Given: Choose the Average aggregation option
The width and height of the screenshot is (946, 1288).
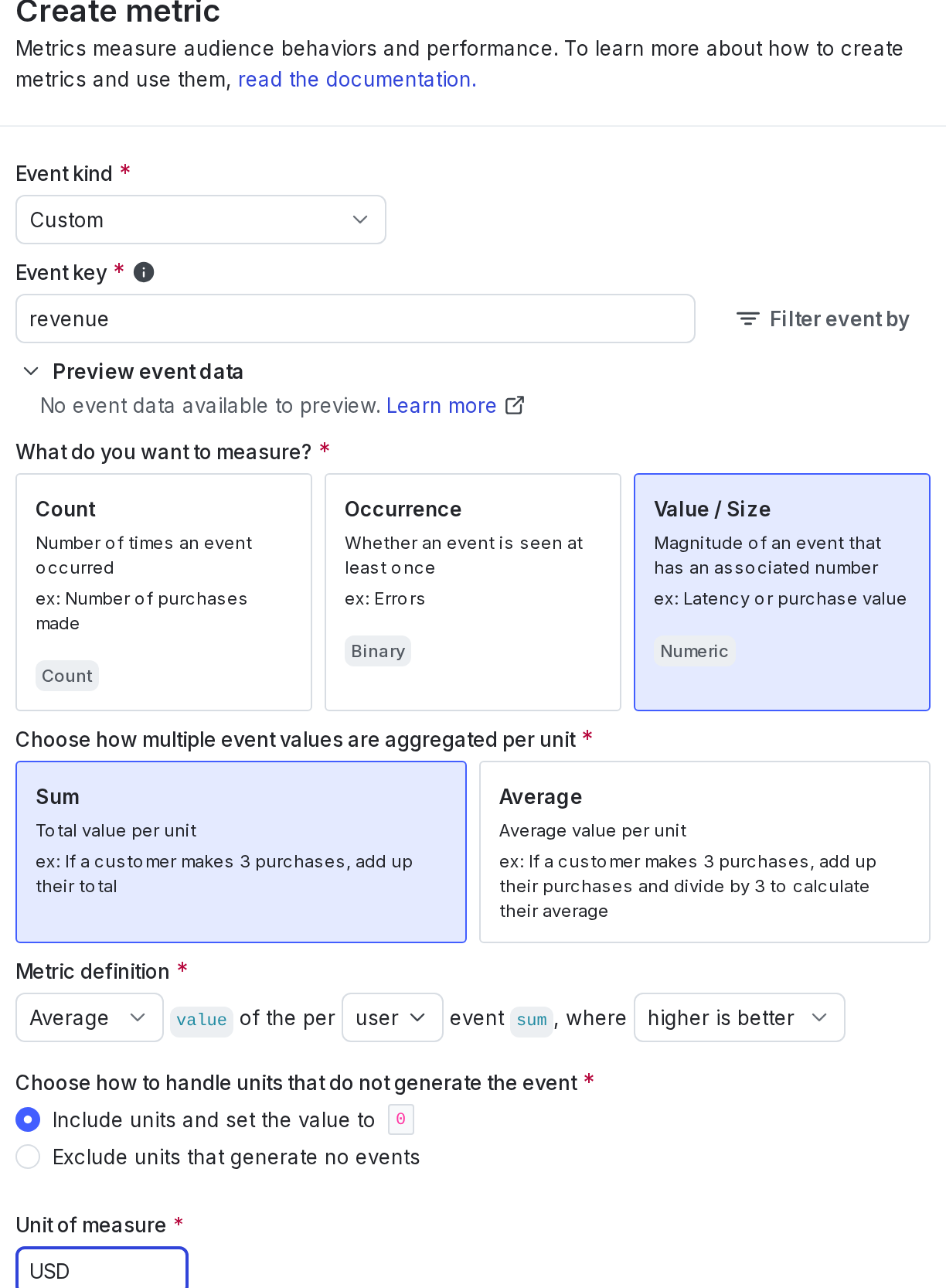Looking at the screenshot, I should (704, 851).
